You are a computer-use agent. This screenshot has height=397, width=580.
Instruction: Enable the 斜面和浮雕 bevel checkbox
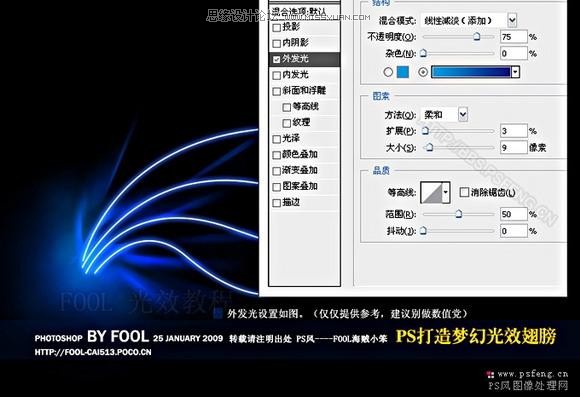(x=276, y=91)
